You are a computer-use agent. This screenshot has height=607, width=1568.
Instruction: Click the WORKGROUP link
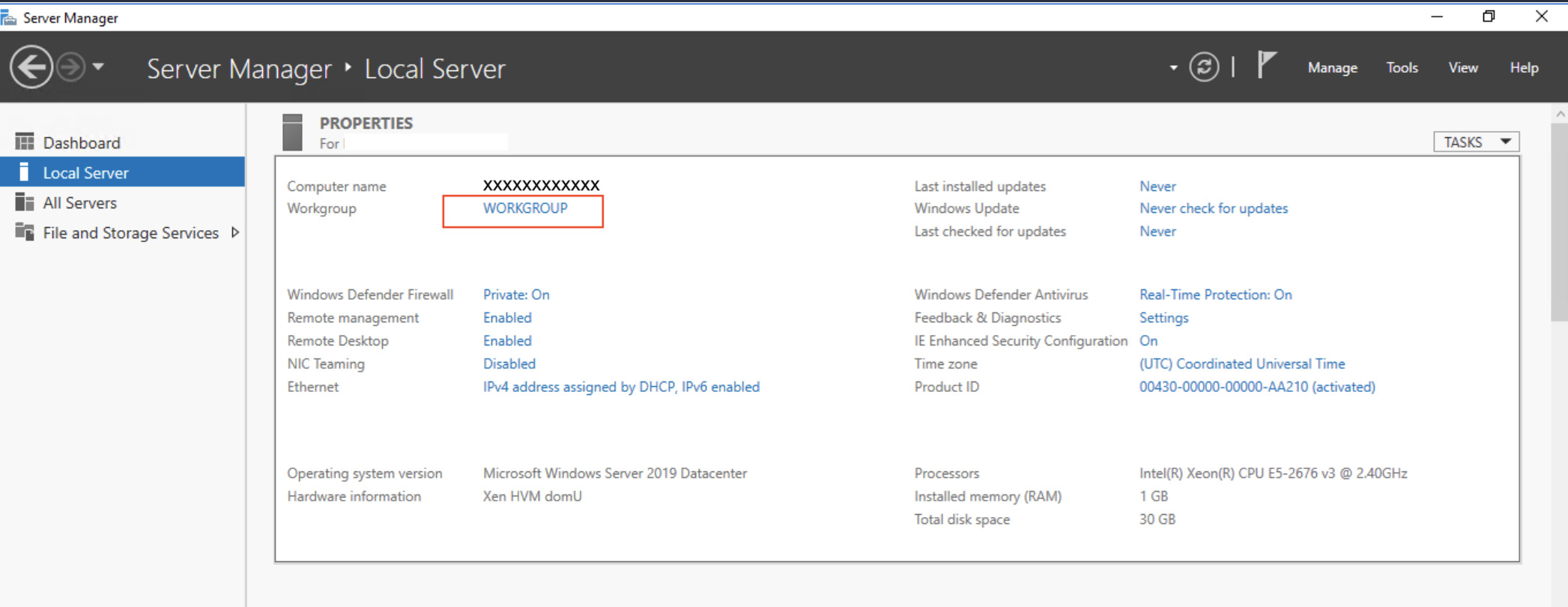[x=525, y=208]
